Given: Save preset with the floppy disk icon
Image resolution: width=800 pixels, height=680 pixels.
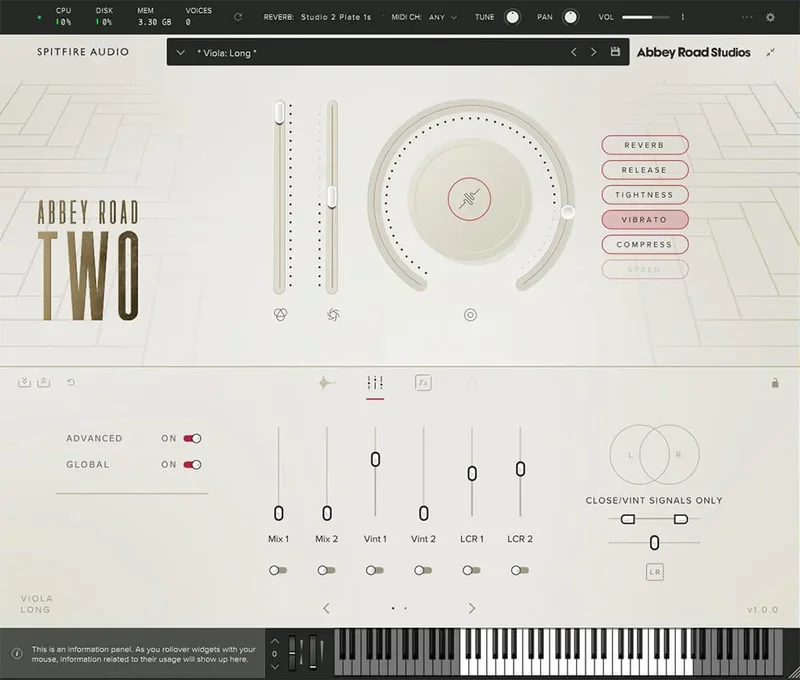Looking at the screenshot, I should tap(615, 52).
